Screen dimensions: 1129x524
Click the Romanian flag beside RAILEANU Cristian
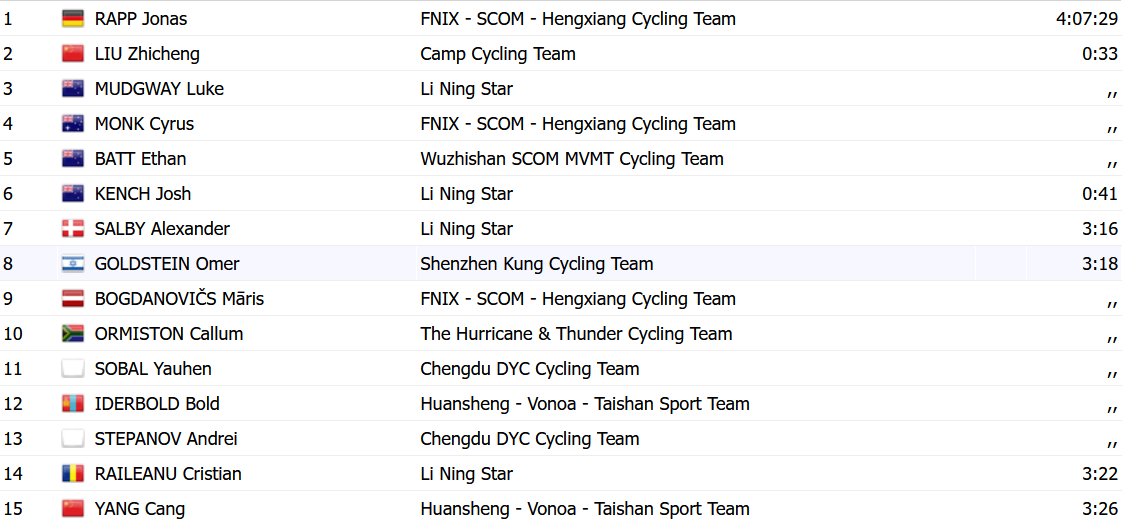(x=73, y=474)
